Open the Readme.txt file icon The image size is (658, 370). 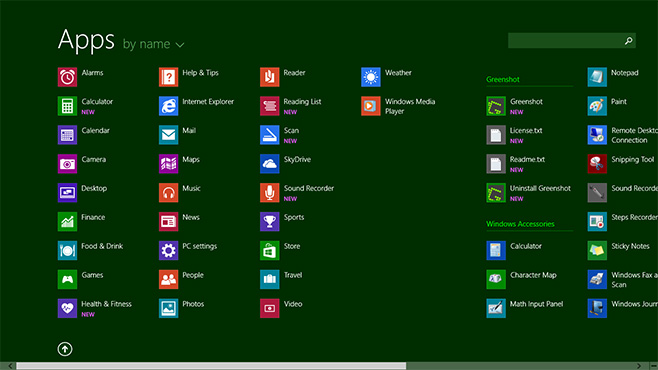click(496, 164)
